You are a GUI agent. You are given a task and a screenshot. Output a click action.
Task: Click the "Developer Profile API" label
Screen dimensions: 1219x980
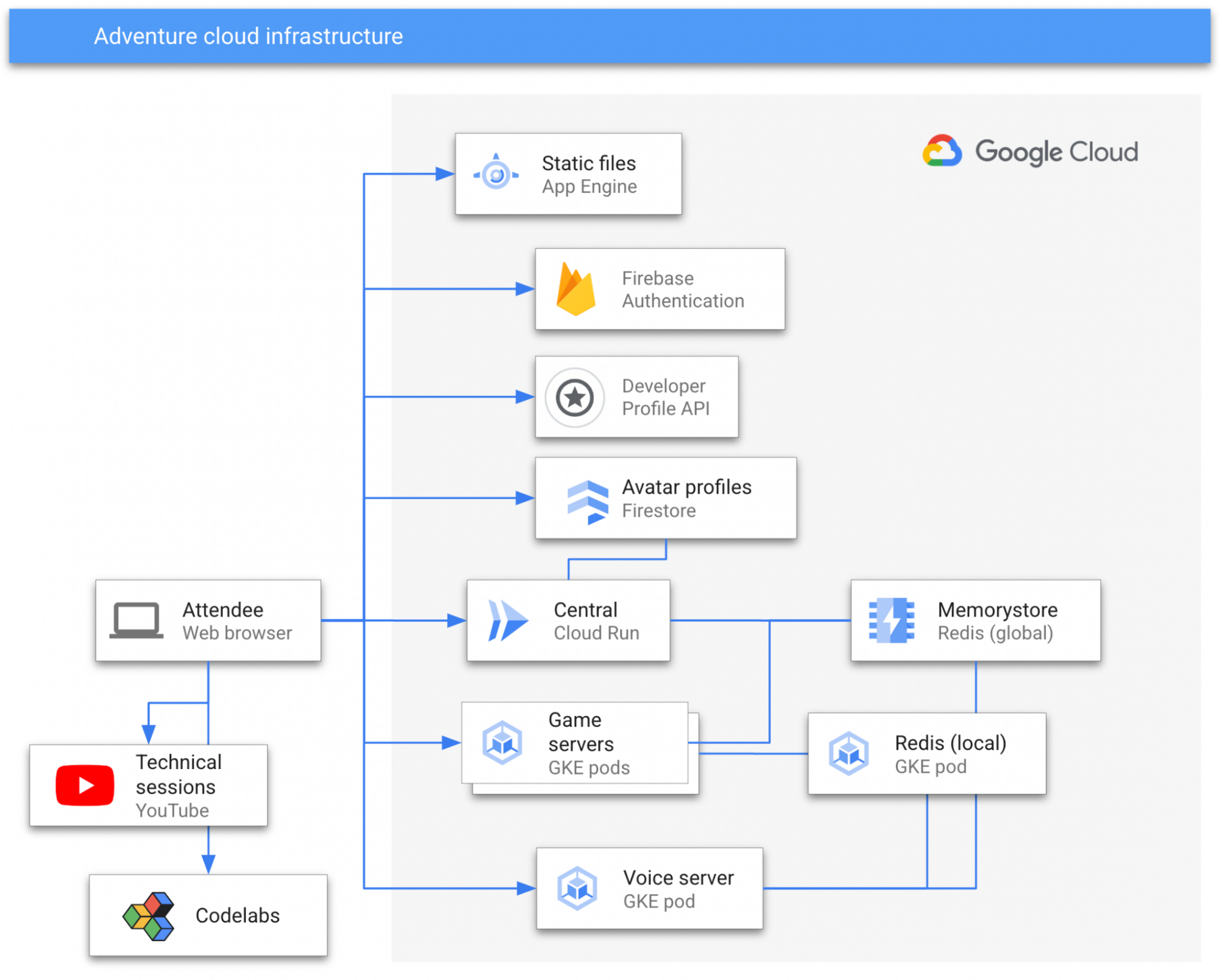pyautogui.click(x=666, y=397)
